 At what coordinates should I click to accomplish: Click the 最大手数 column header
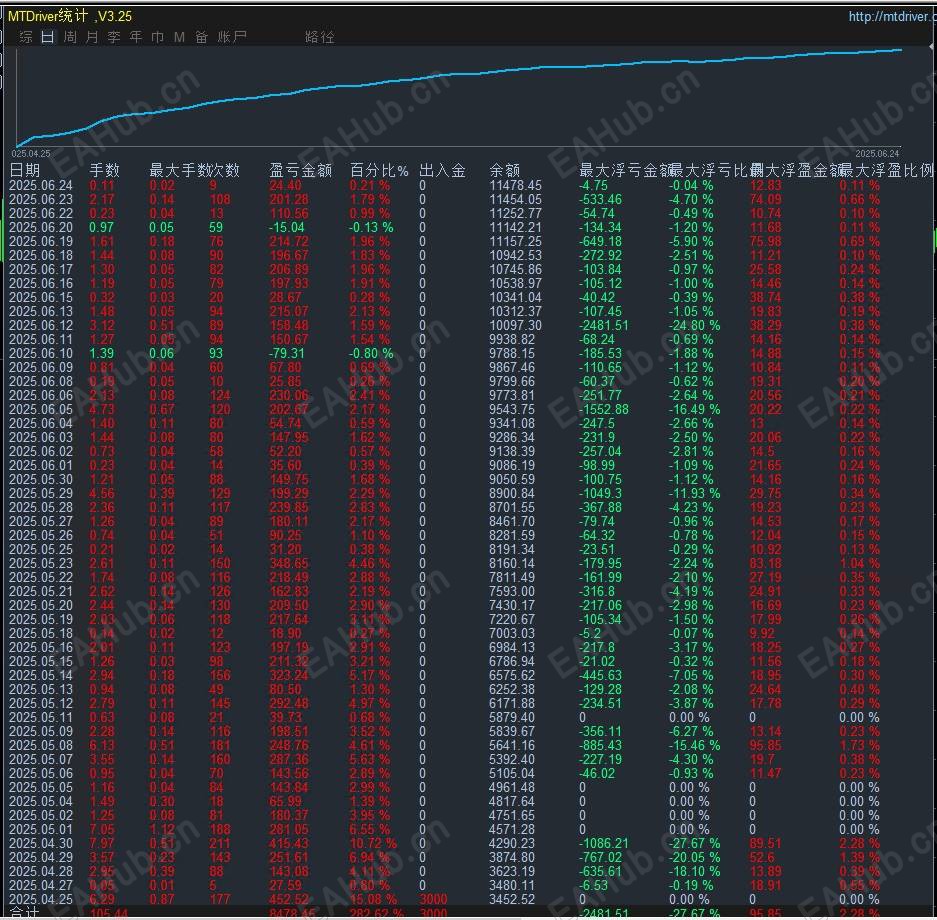[x=179, y=170]
